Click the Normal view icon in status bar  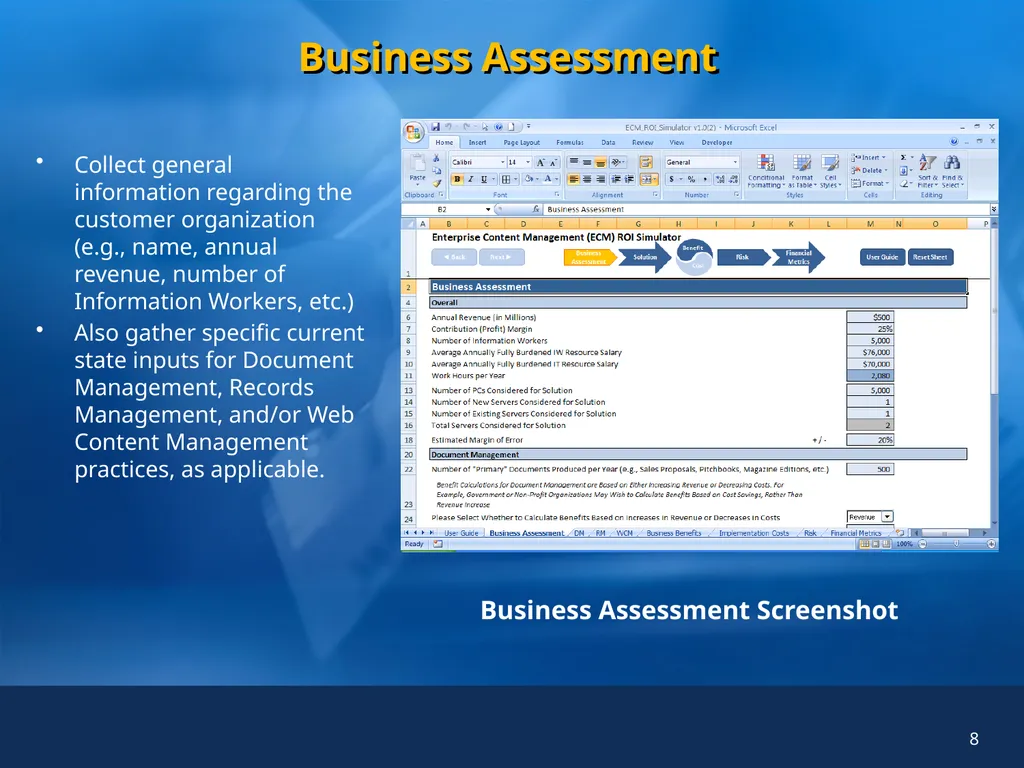coord(864,544)
